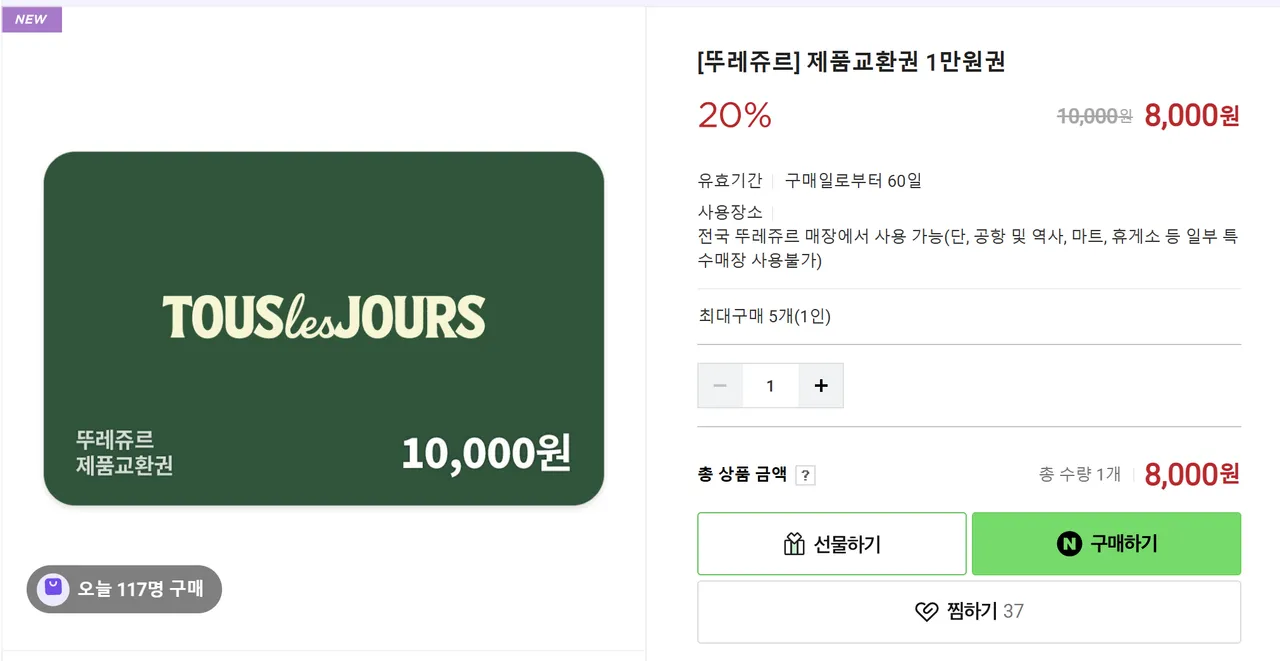
Task: Click the wishlist count 37
Action: tap(1013, 611)
